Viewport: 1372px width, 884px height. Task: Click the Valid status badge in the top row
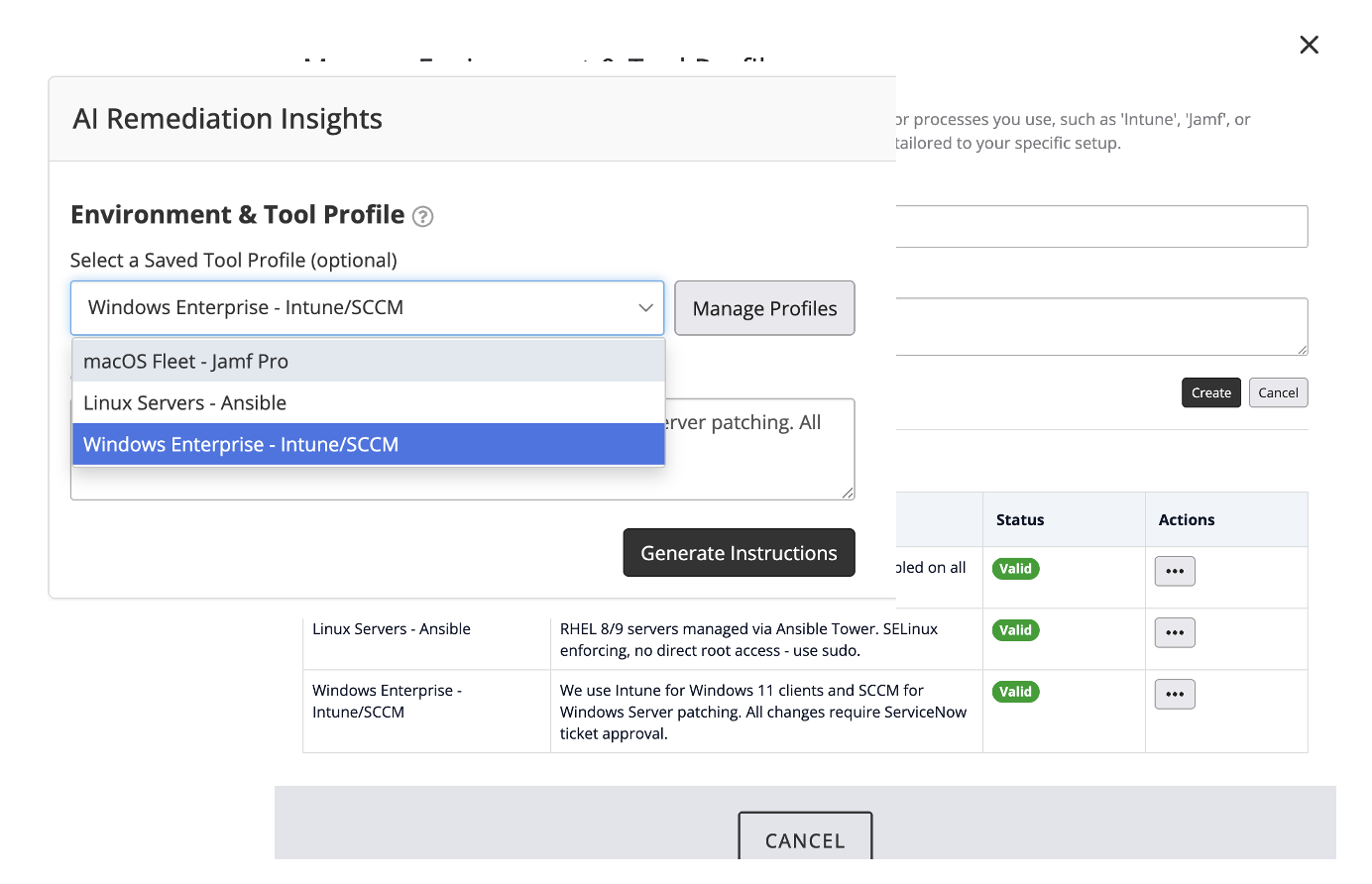tap(1015, 569)
